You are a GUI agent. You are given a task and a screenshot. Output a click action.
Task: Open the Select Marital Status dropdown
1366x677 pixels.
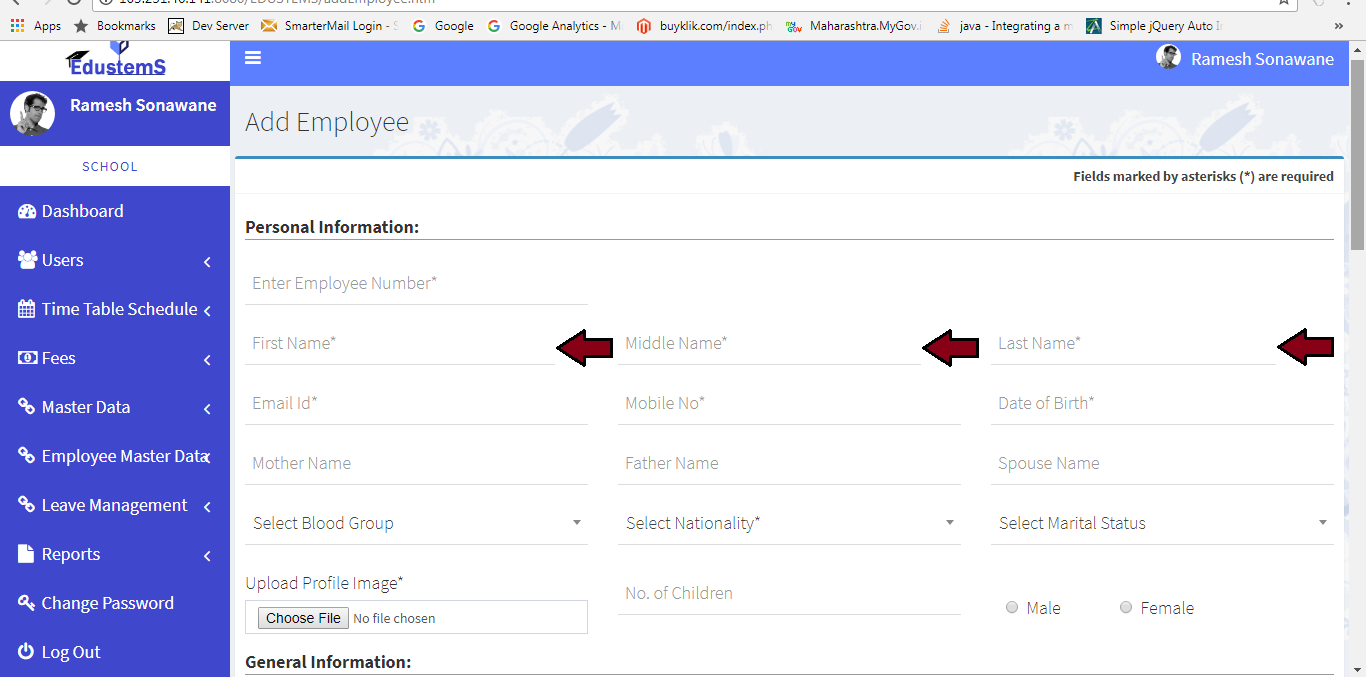[1162, 523]
